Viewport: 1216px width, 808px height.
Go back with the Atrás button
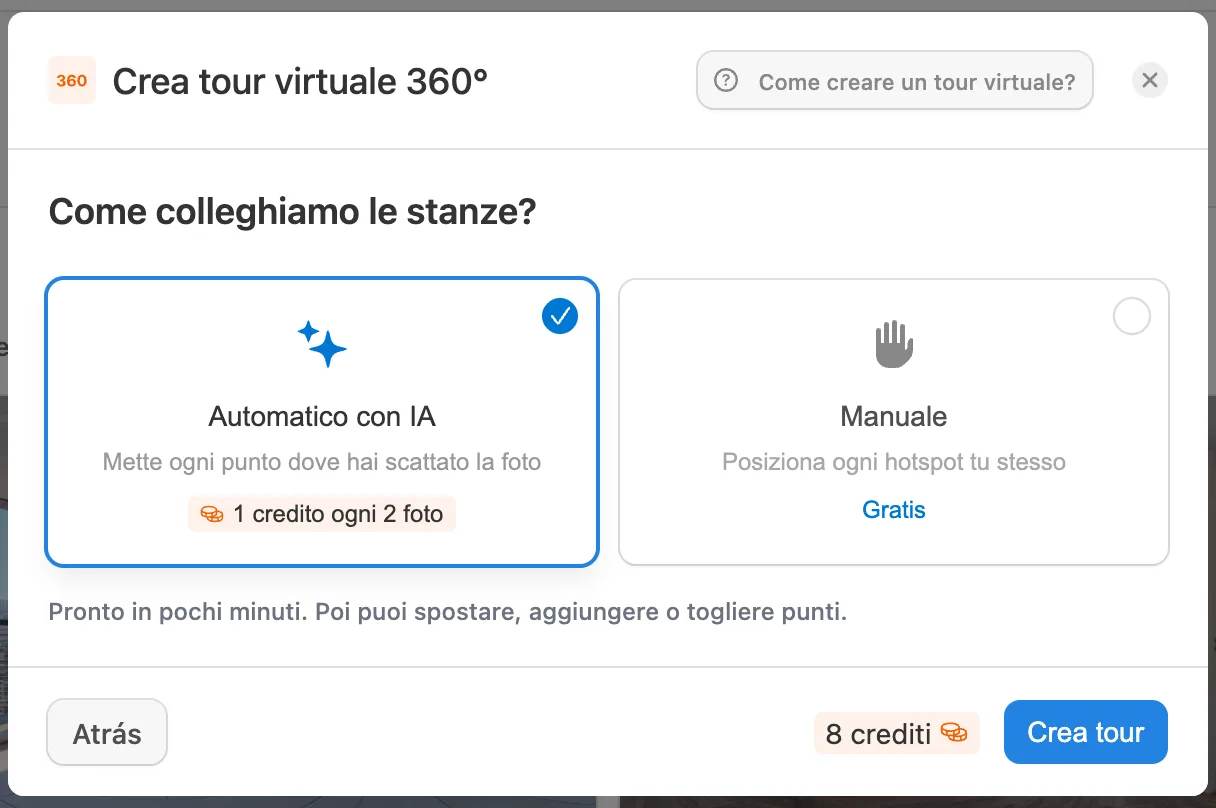click(x=107, y=732)
